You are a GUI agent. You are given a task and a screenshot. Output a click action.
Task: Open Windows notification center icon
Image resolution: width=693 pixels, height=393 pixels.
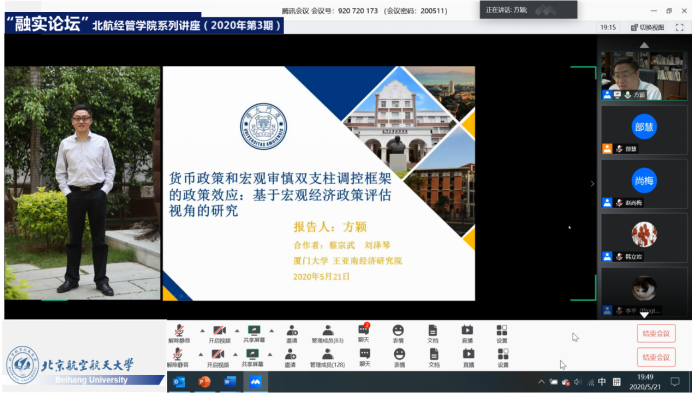675,382
